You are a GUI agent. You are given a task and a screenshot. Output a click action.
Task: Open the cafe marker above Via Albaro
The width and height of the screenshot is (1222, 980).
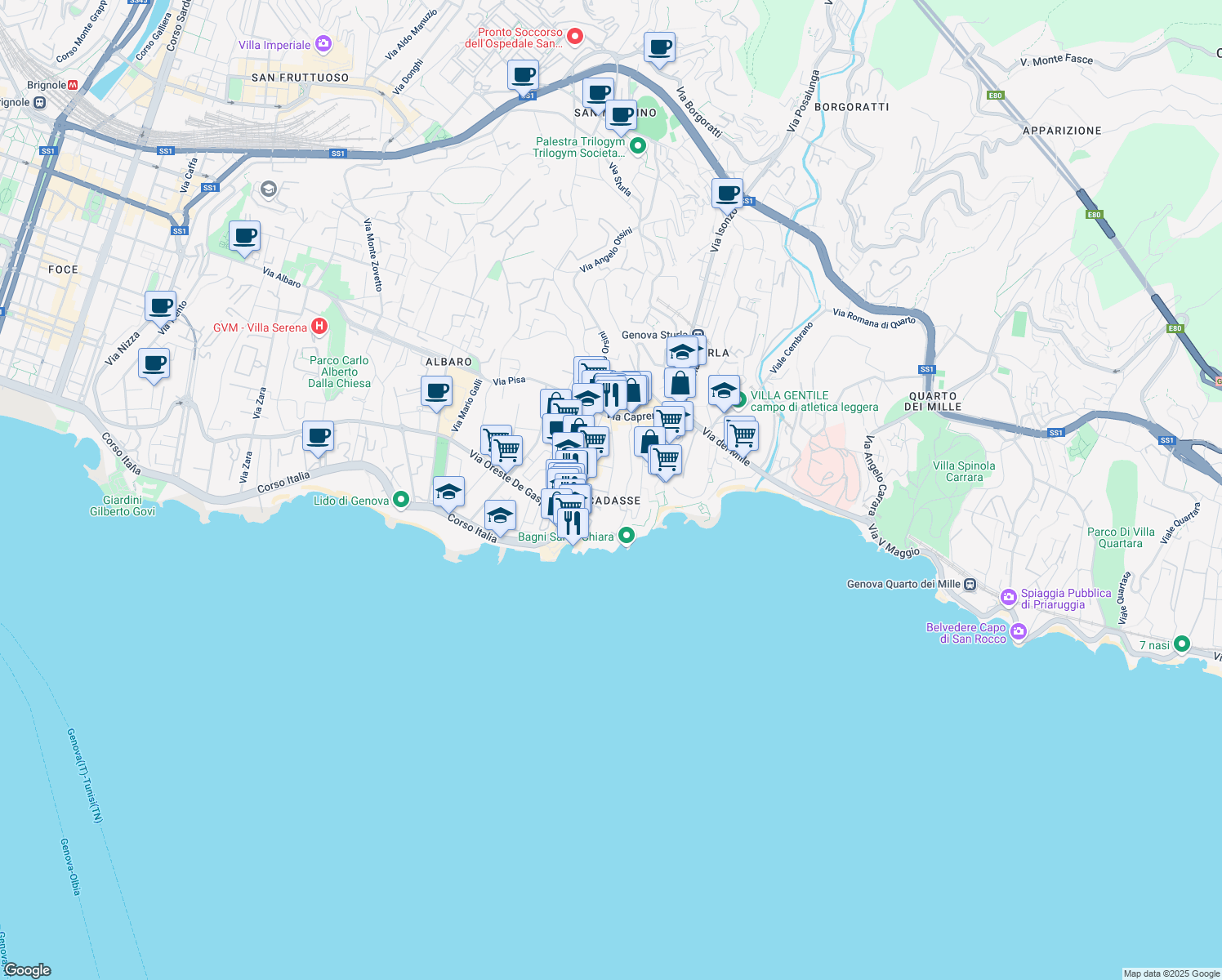click(x=244, y=237)
